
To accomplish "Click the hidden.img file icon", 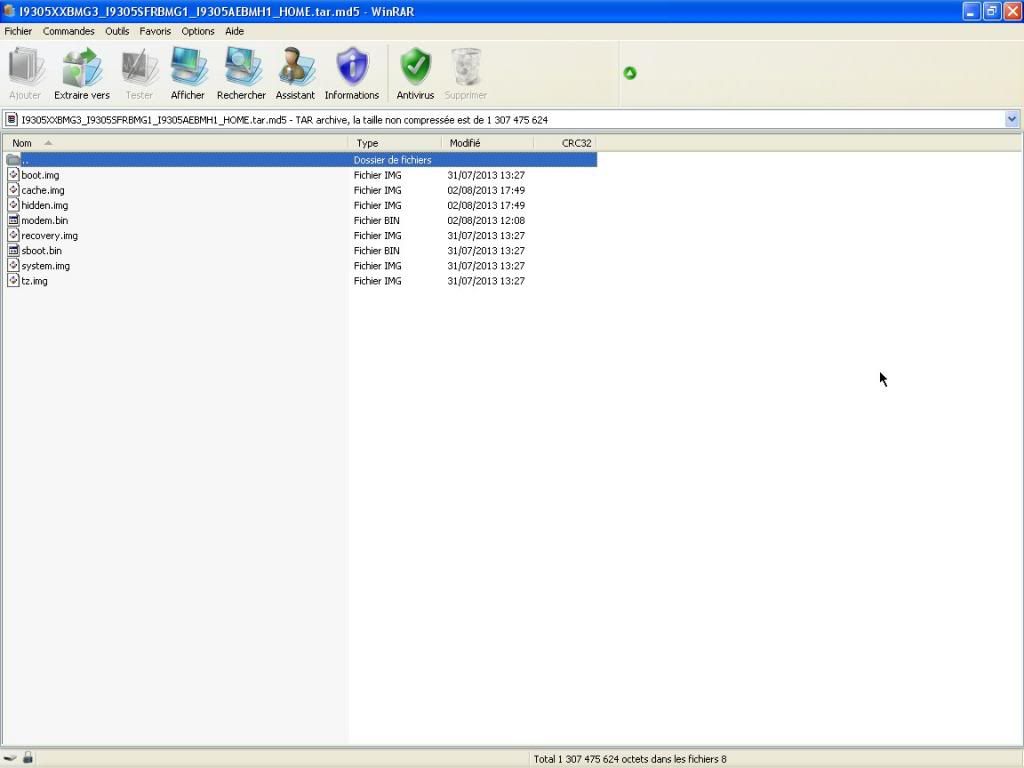I will click(x=13, y=204).
